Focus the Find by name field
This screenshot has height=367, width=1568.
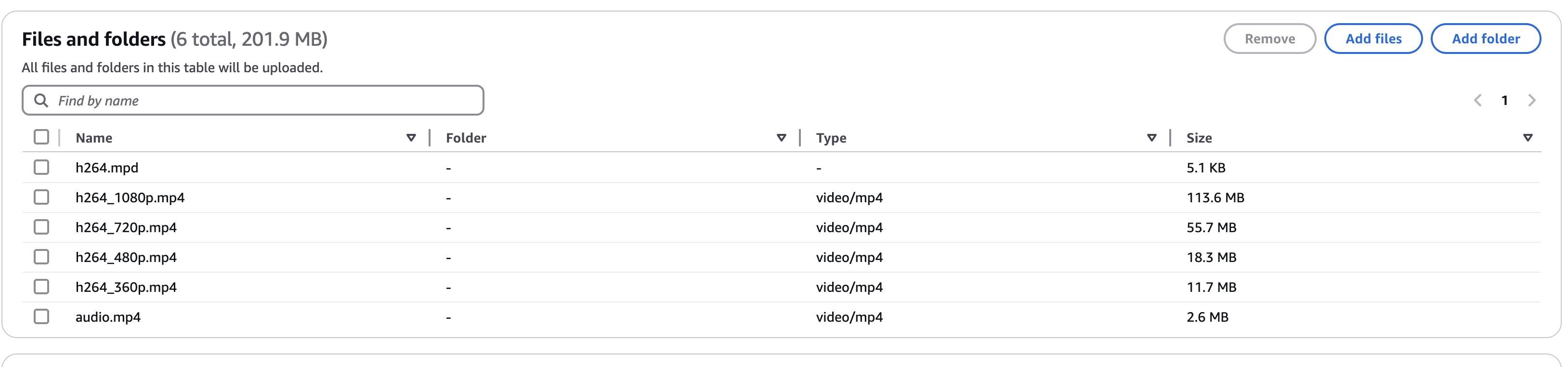[x=253, y=101]
